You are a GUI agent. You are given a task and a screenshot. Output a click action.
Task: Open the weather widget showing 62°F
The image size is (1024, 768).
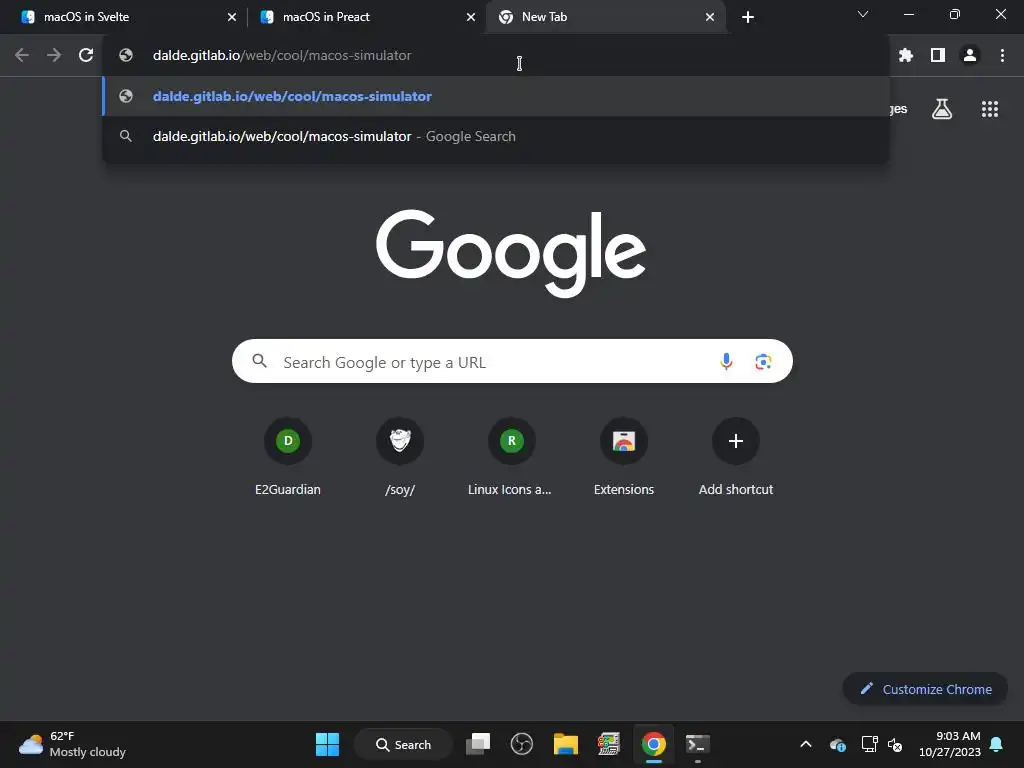pyautogui.click(x=72, y=744)
